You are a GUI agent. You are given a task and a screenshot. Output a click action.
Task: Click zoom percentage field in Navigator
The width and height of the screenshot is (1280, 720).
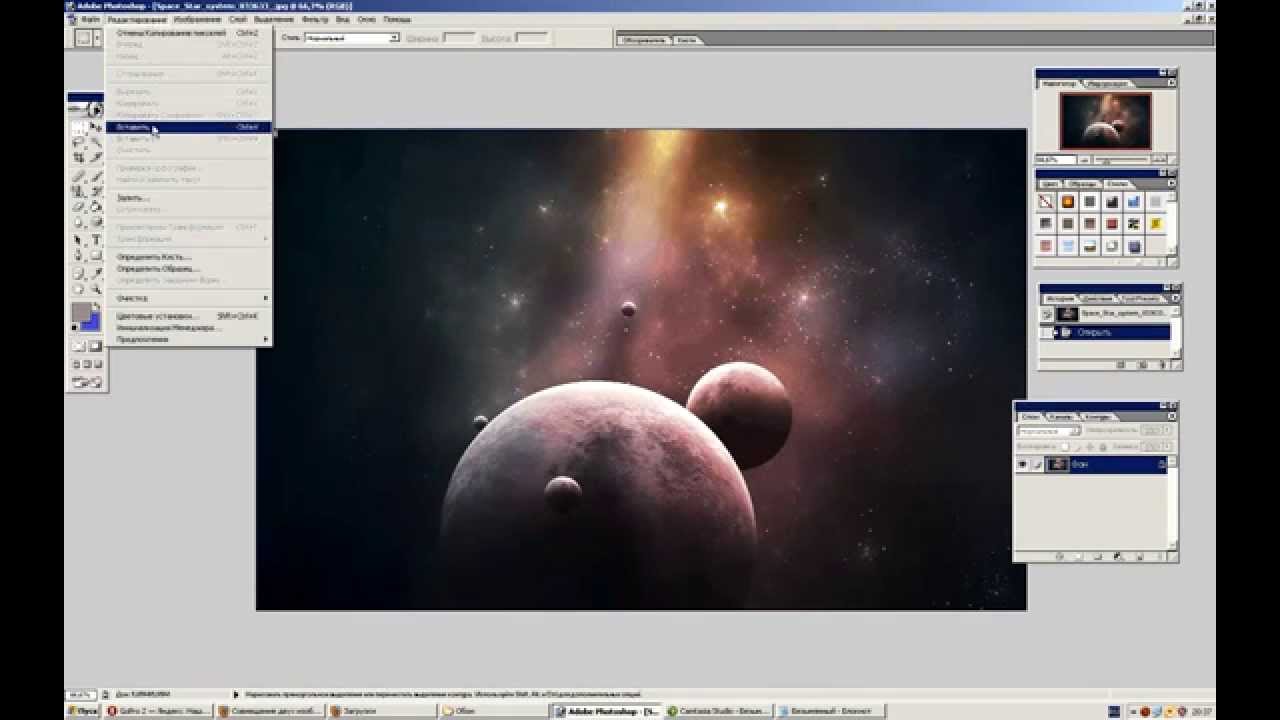pyautogui.click(x=1054, y=160)
